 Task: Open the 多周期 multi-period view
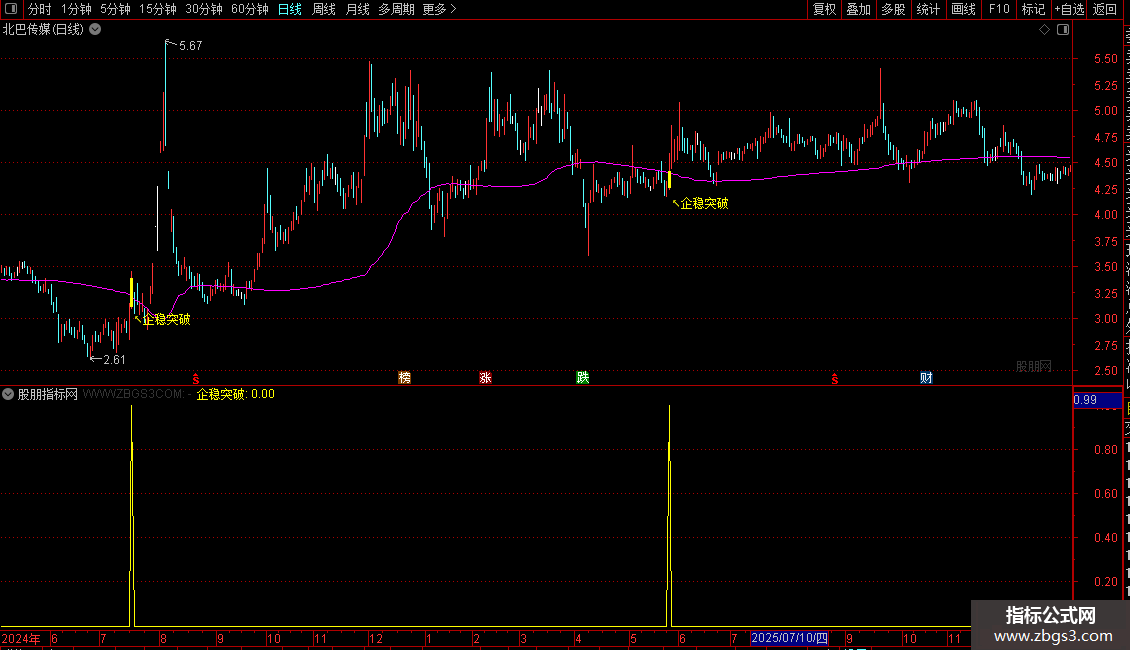(396, 9)
